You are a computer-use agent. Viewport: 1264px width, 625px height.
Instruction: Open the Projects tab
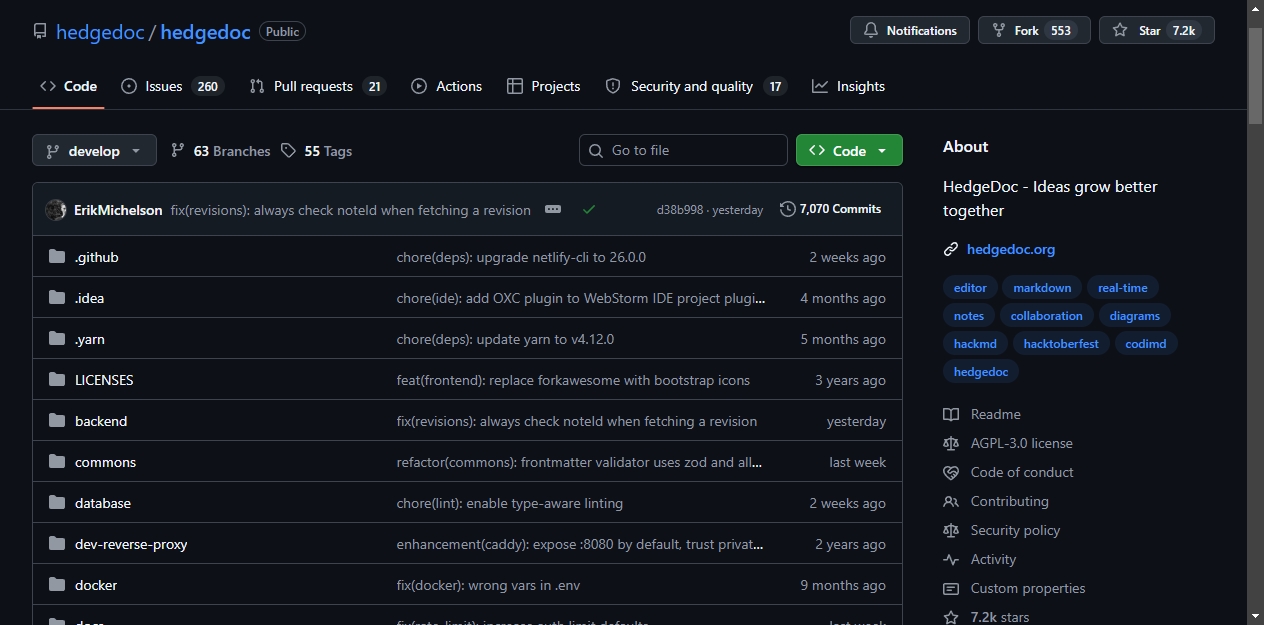point(543,86)
